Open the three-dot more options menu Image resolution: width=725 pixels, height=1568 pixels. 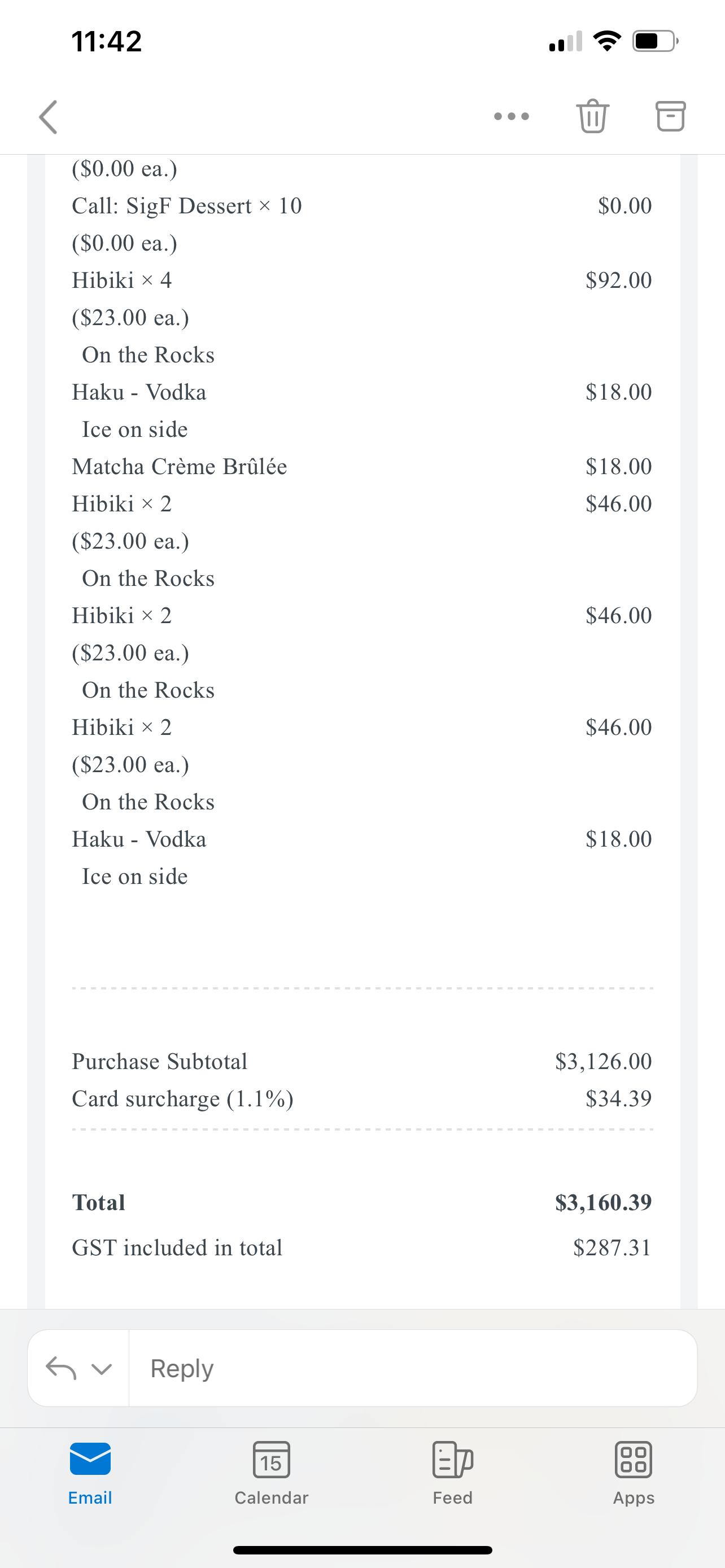tap(512, 116)
